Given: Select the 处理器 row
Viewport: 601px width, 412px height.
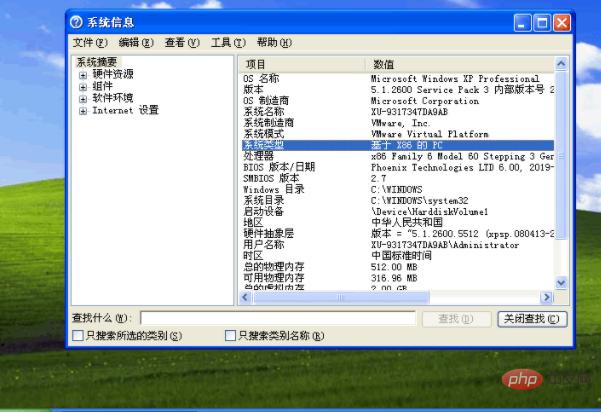Looking at the screenshot, I should point(398,156).
